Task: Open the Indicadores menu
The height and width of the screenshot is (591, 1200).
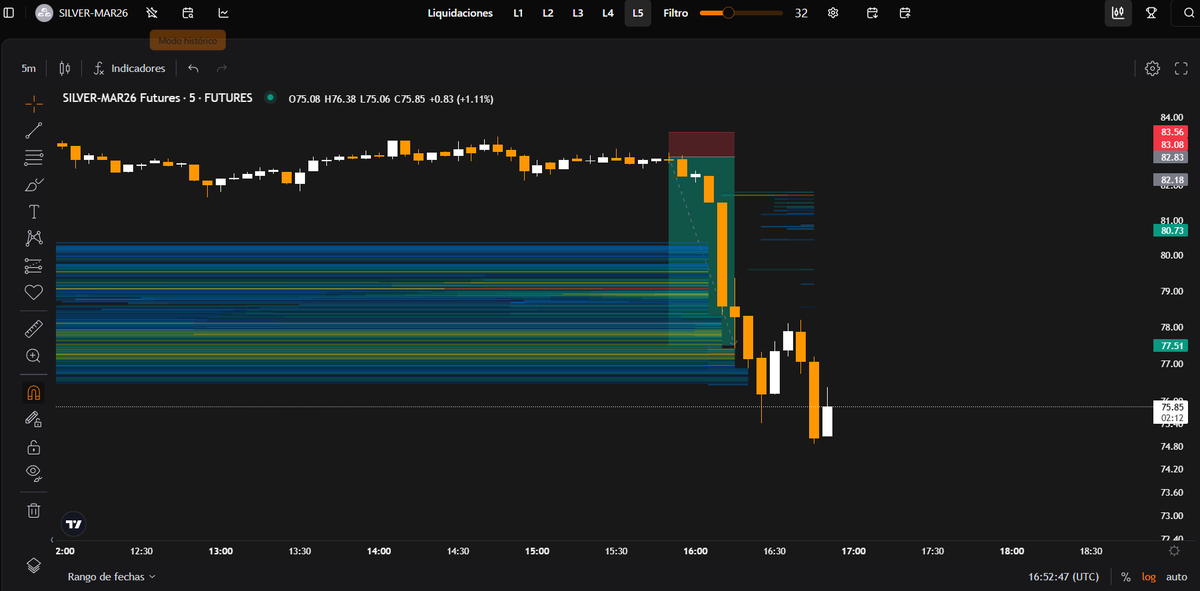Action: (x=129, y=68)
